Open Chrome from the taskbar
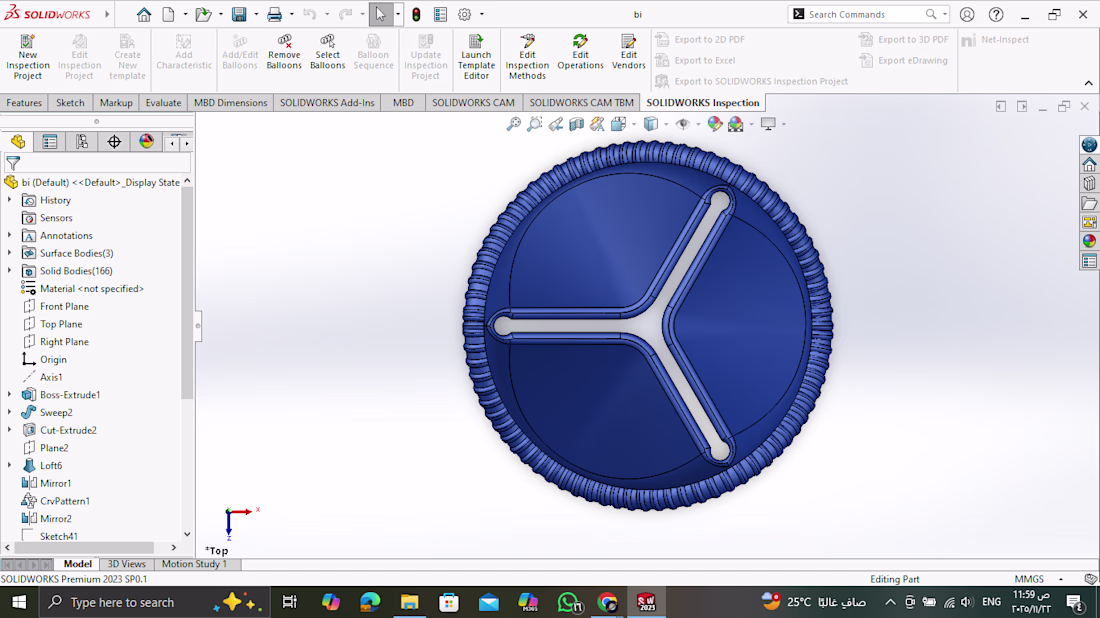 tap(608, 602)
